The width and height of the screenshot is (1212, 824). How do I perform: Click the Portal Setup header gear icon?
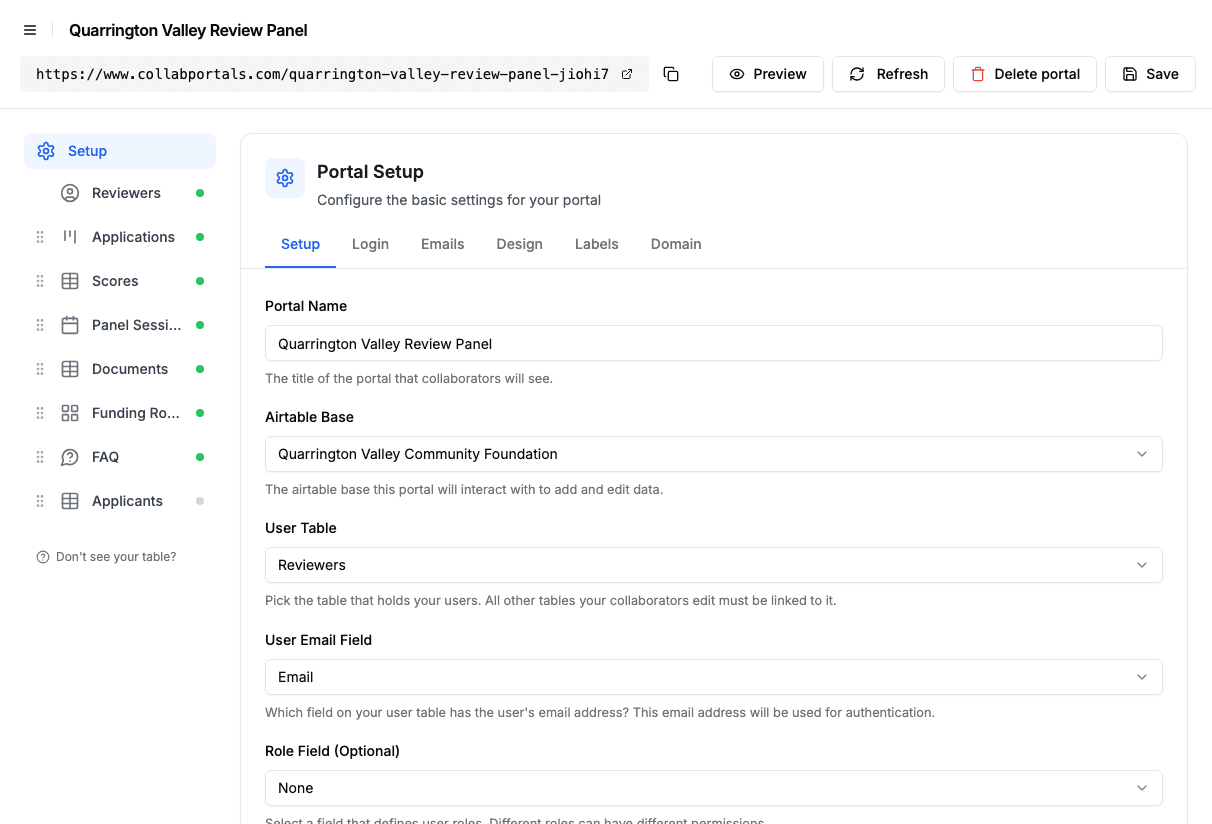(x=285, y=178)
